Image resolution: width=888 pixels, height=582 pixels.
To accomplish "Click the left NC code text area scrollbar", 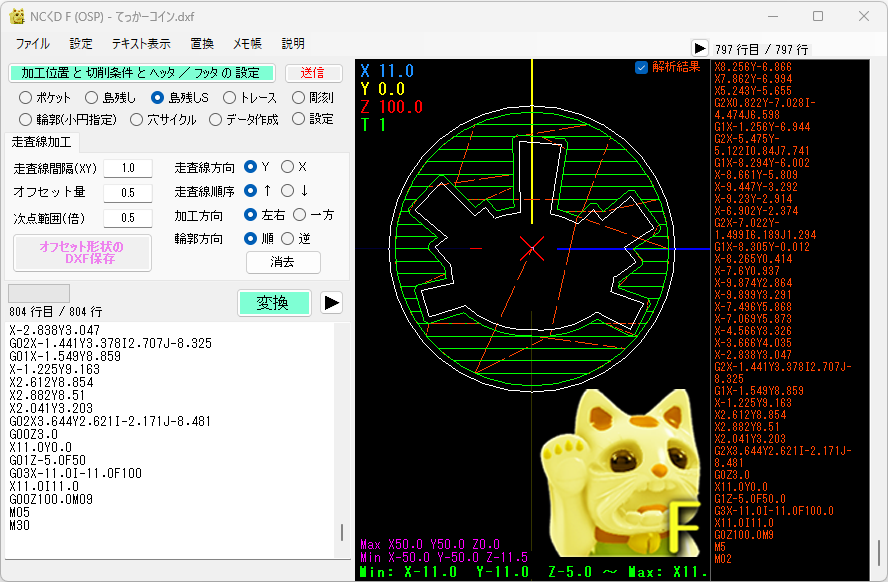I will (x=342, y=440).
